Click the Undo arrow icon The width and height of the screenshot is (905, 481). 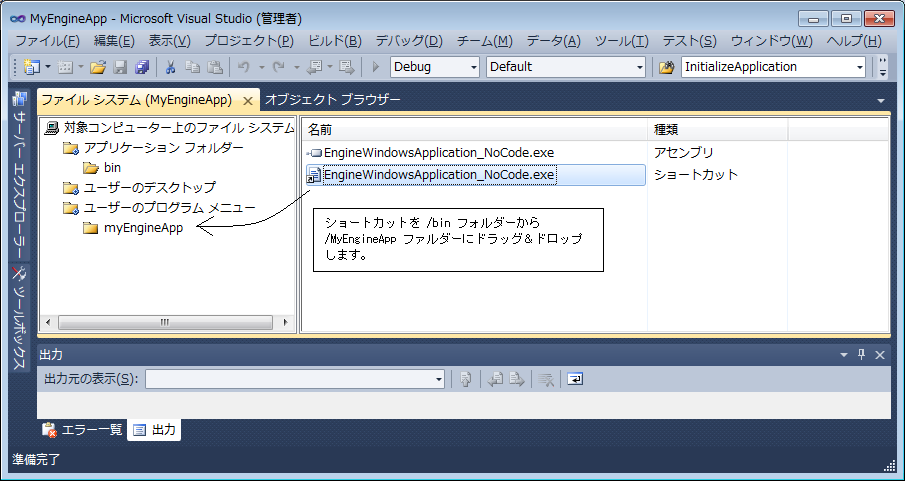pos(244,67)
